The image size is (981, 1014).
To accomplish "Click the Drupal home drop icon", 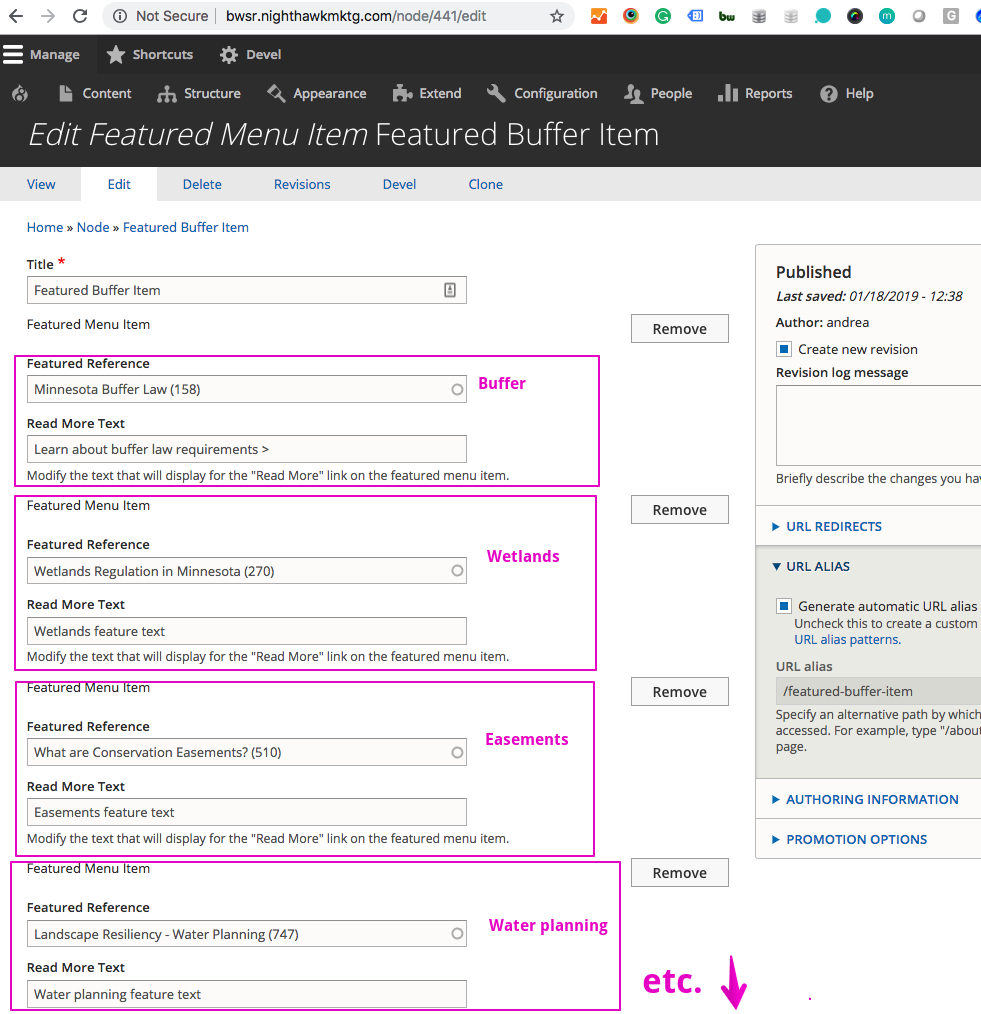I will click(x=20, y=94).
